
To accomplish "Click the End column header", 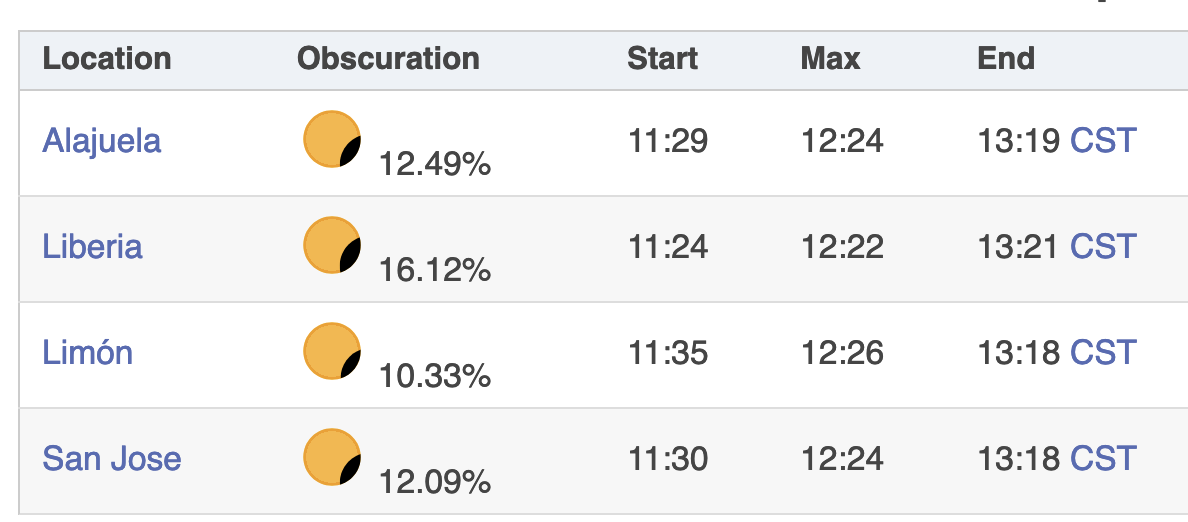I will click(1005, 59).
